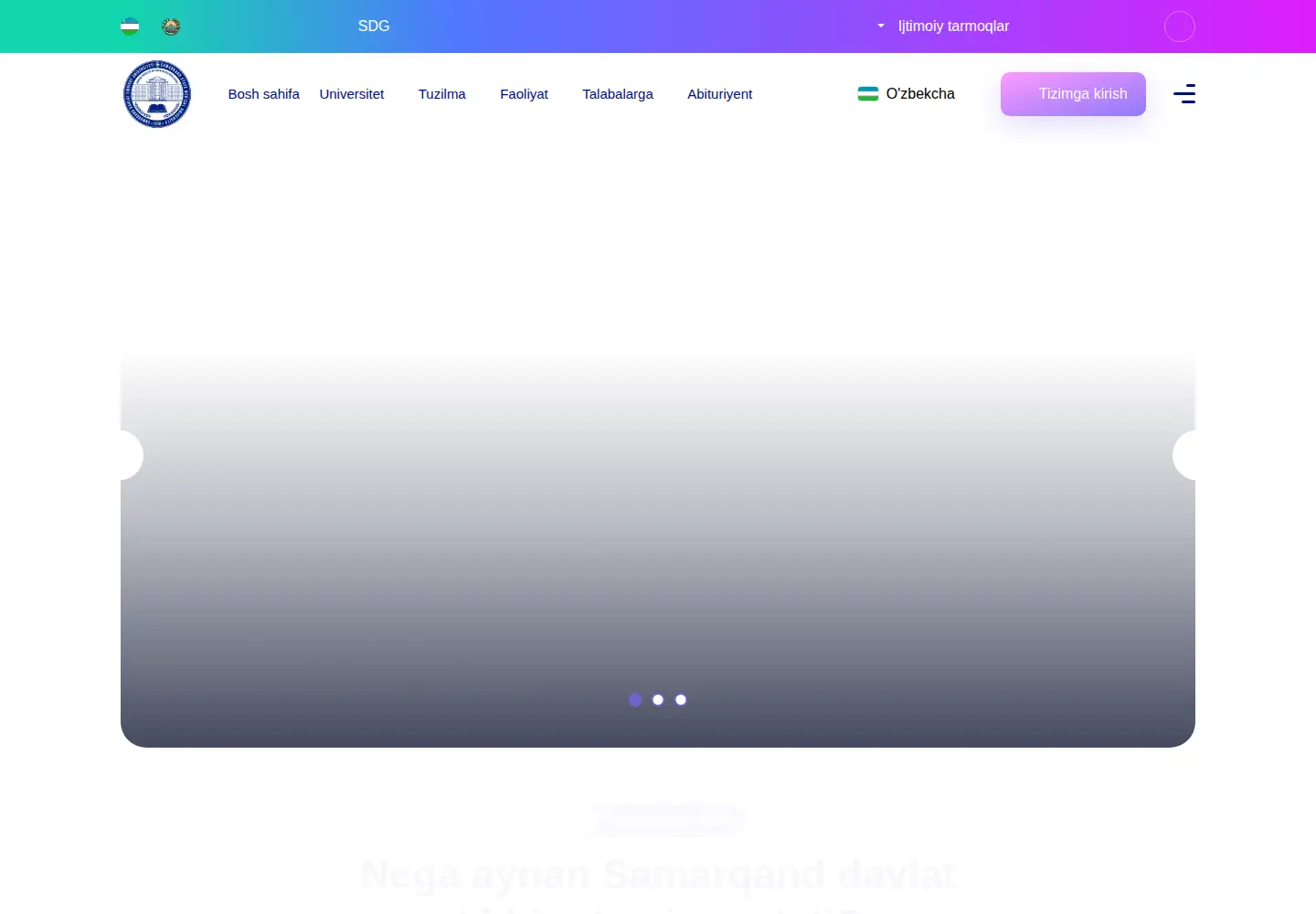Open the university logo home link
This screenshot has width=1316, height=914.
(157, 94)
